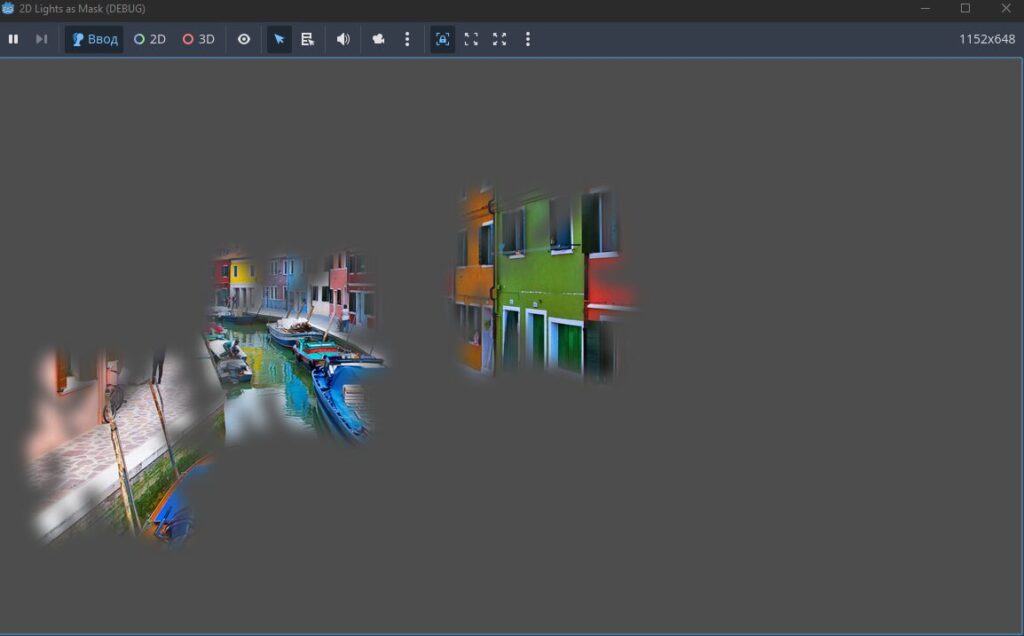Image resolution: width=1024 pixels, height=636 pixels.
Task: Switch to 3D selection mode
Action: (x=199, y=39)
